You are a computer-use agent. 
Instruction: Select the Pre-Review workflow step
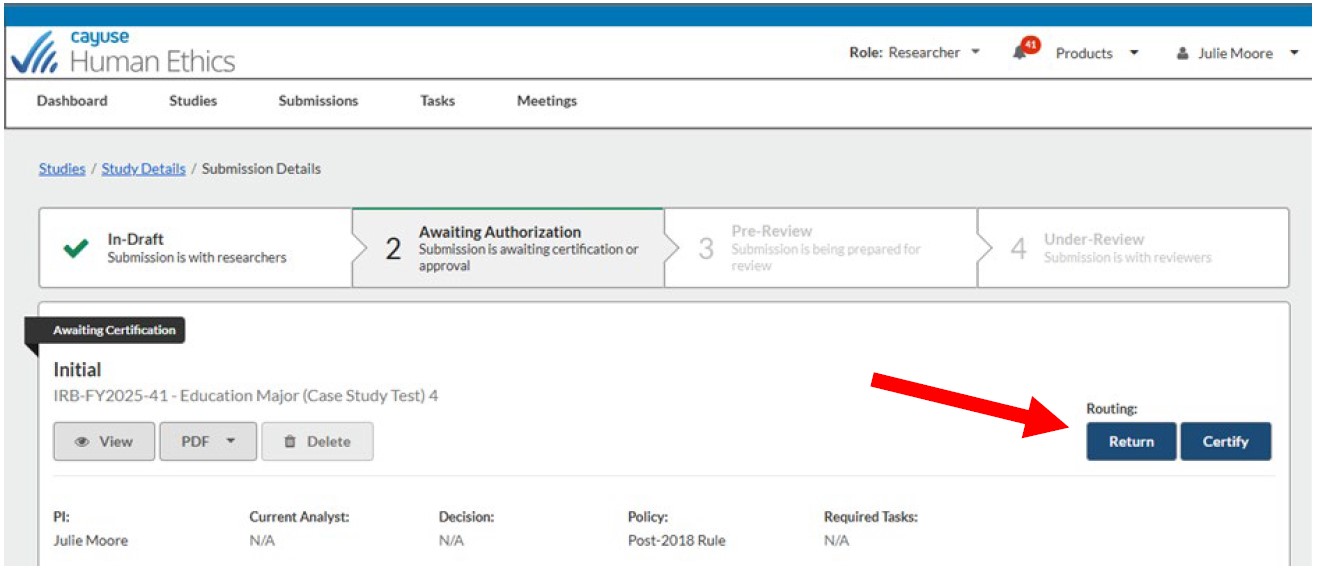tap(820, 248)
